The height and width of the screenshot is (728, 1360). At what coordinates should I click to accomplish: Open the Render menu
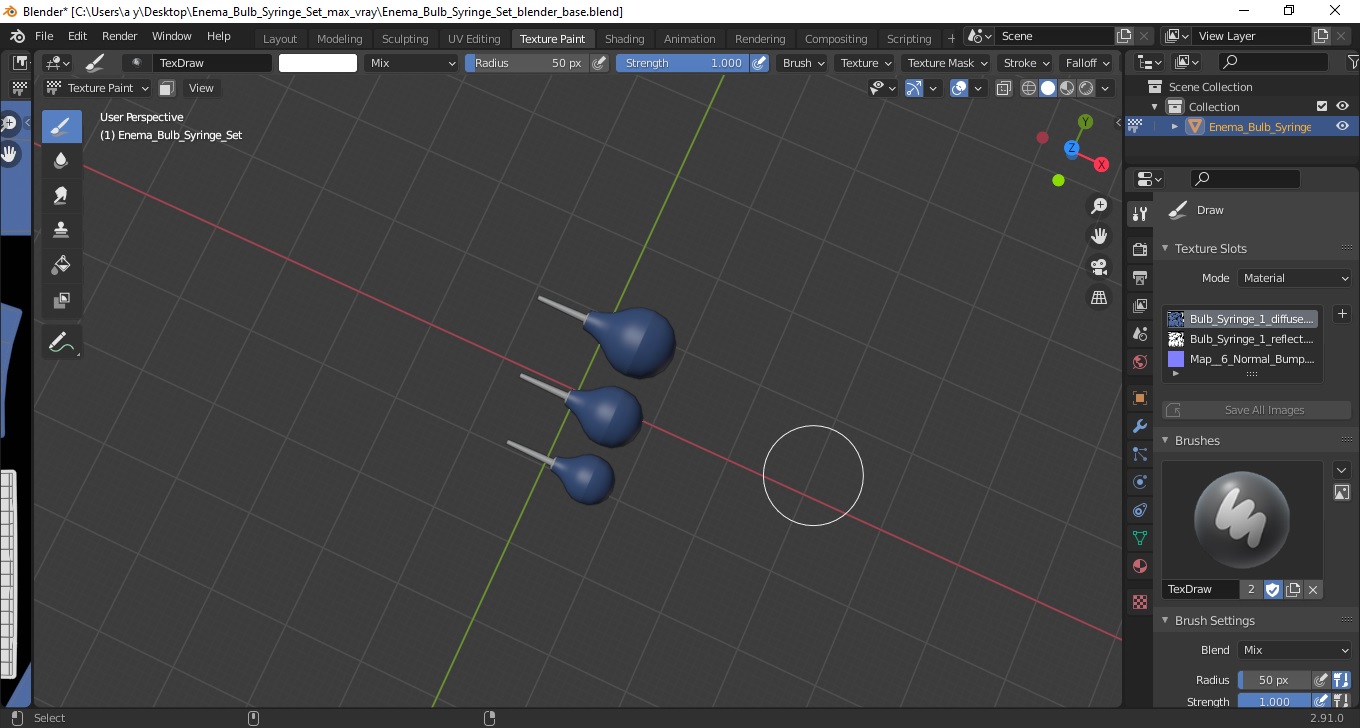120,36
